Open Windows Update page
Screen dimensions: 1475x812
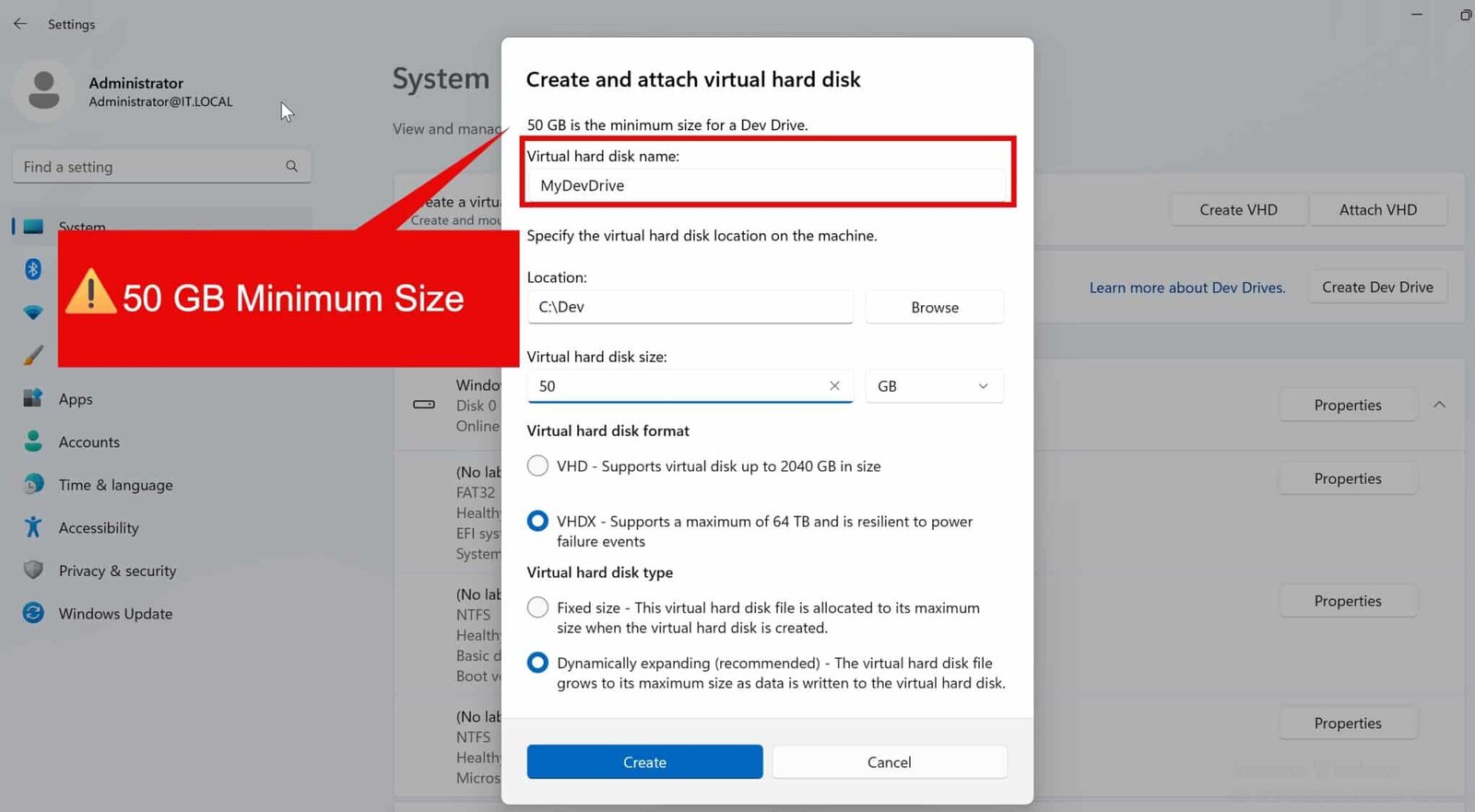(115, 614)
